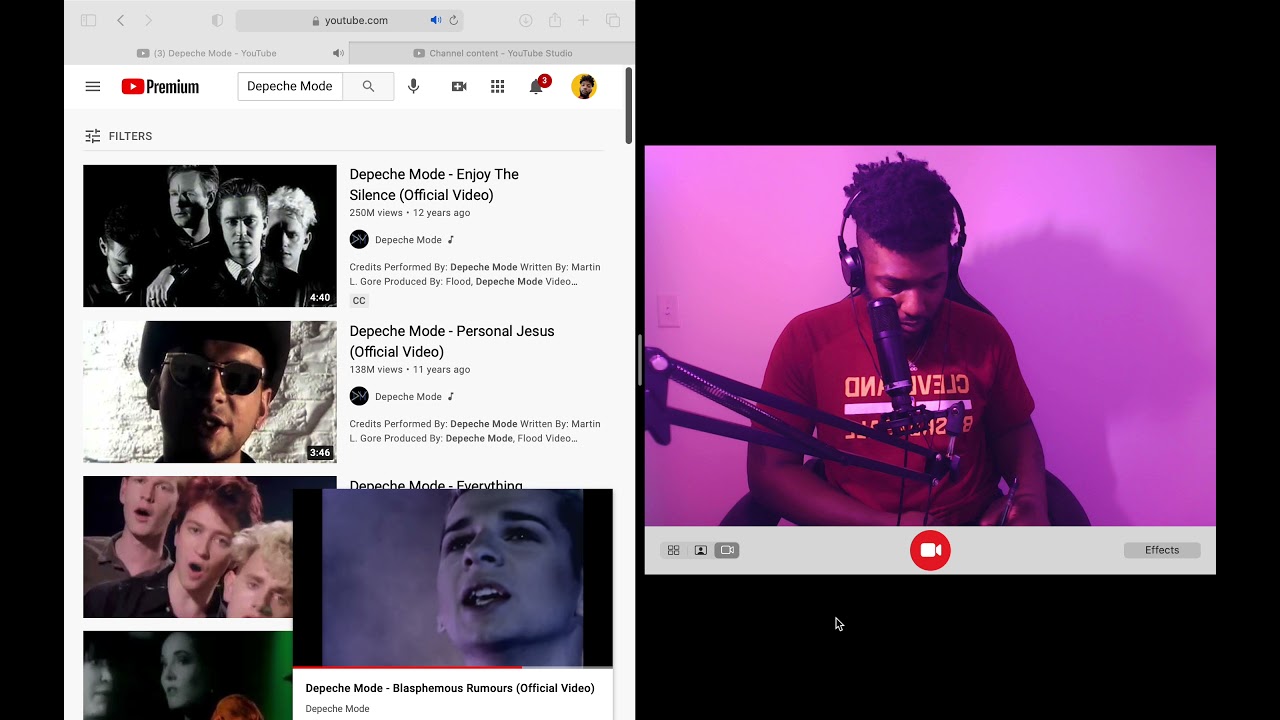Go to YouTube Premium home logo
1280x720 pixels.
[160, 87]
